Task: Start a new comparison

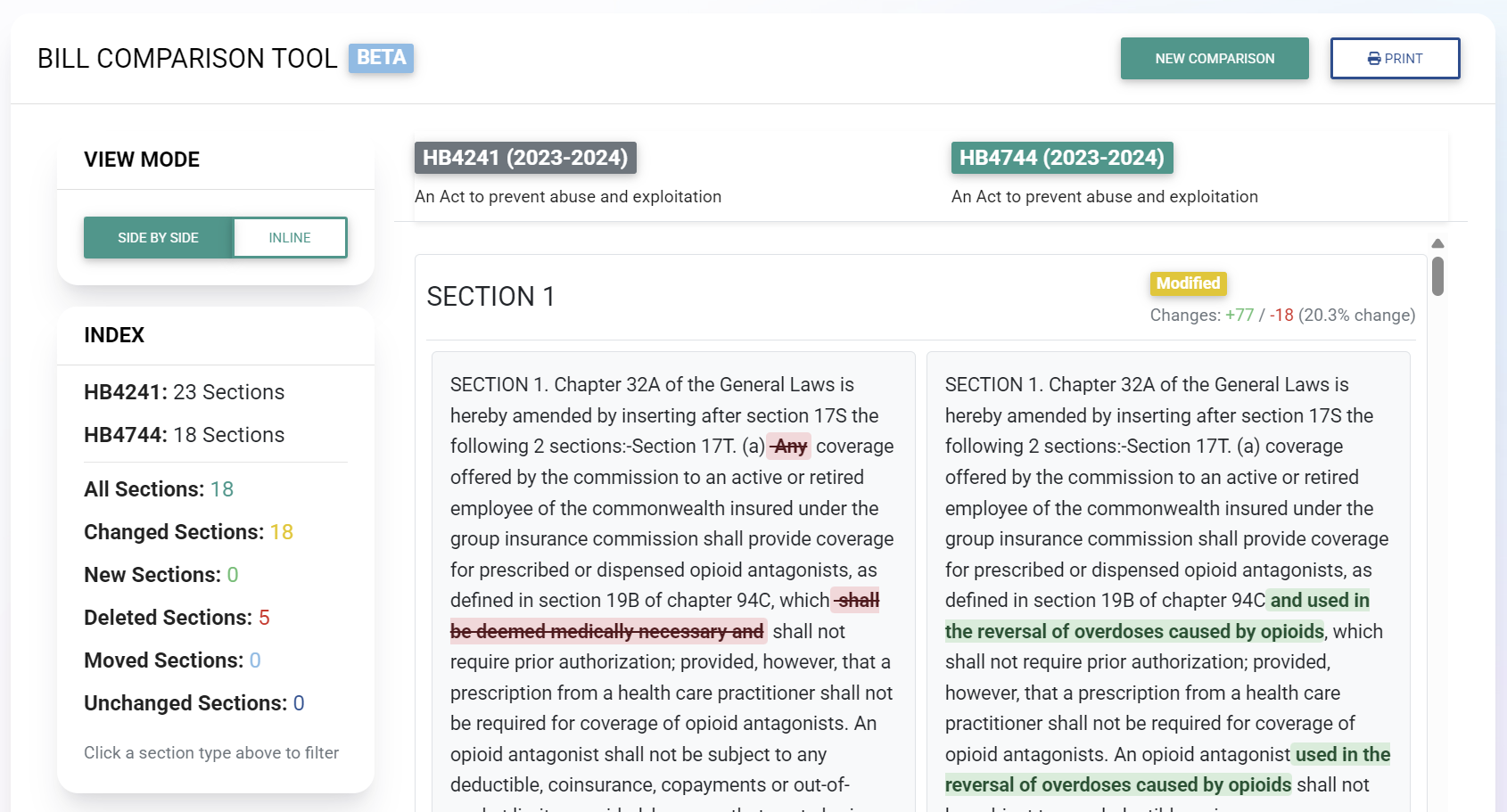Action: (1214, 59)
